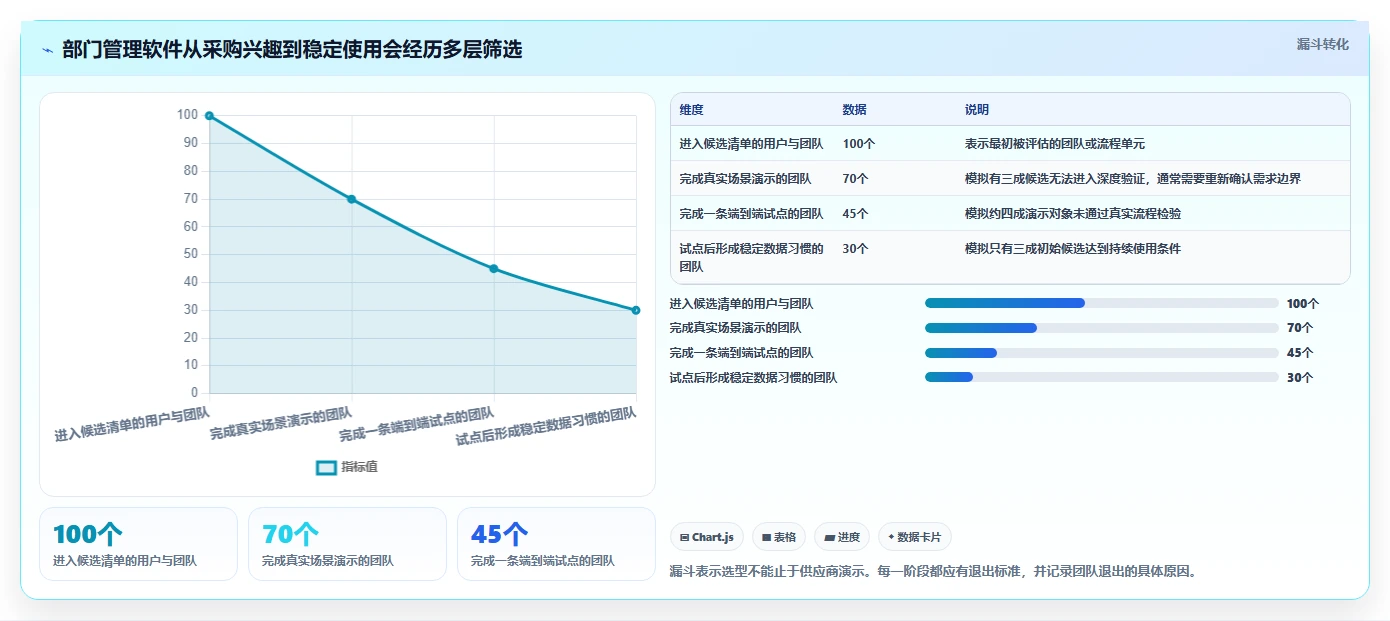Click x-axis label 试点后形成稳定数据习惯的团队
The height and width of the screenshot is (621, 1390).
546,426
